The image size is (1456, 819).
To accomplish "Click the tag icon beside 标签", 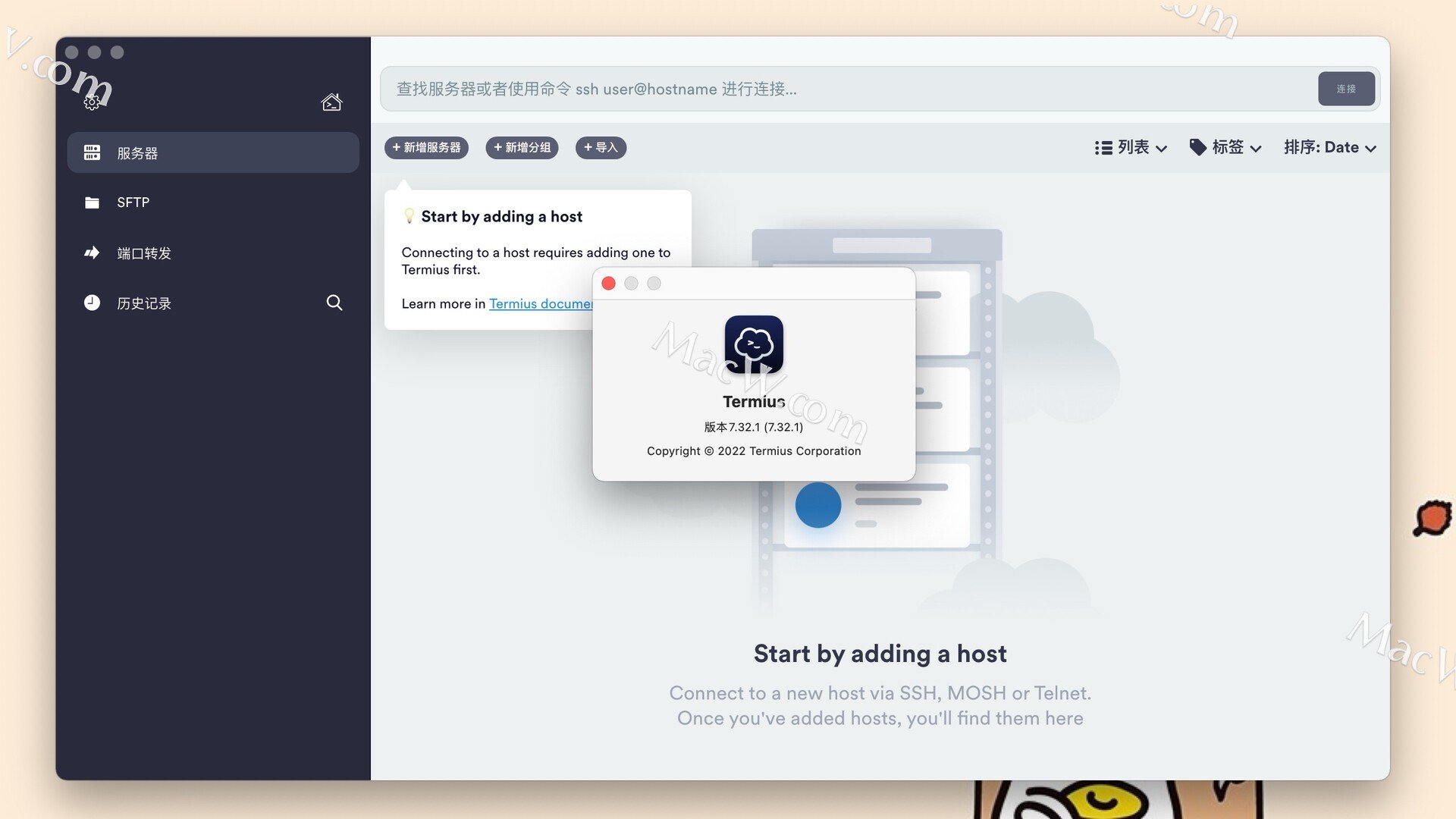I will [x=1197, y=147].
